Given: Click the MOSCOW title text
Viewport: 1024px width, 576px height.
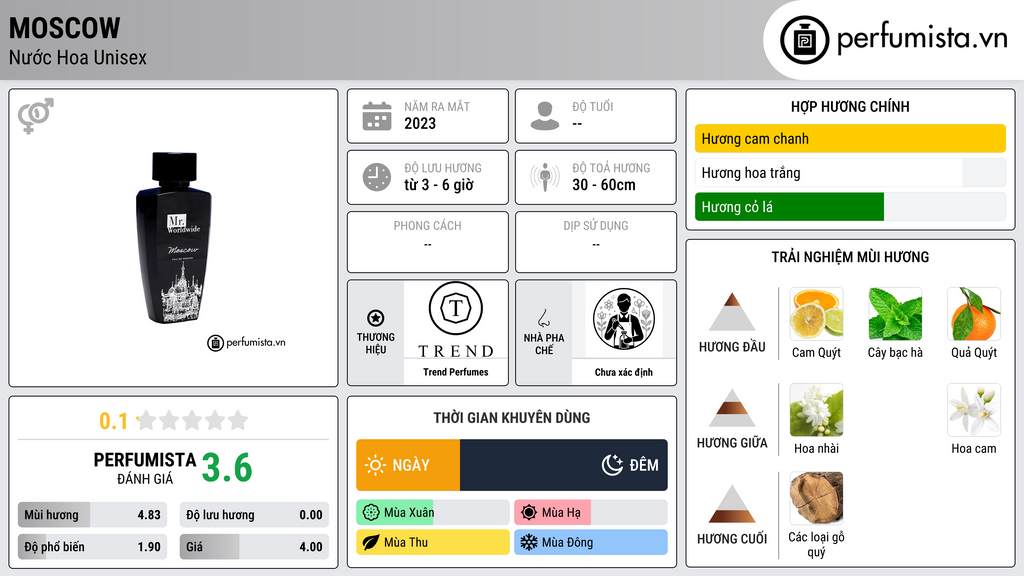Looking at the screenshot, I should click(x=65, y=28).
